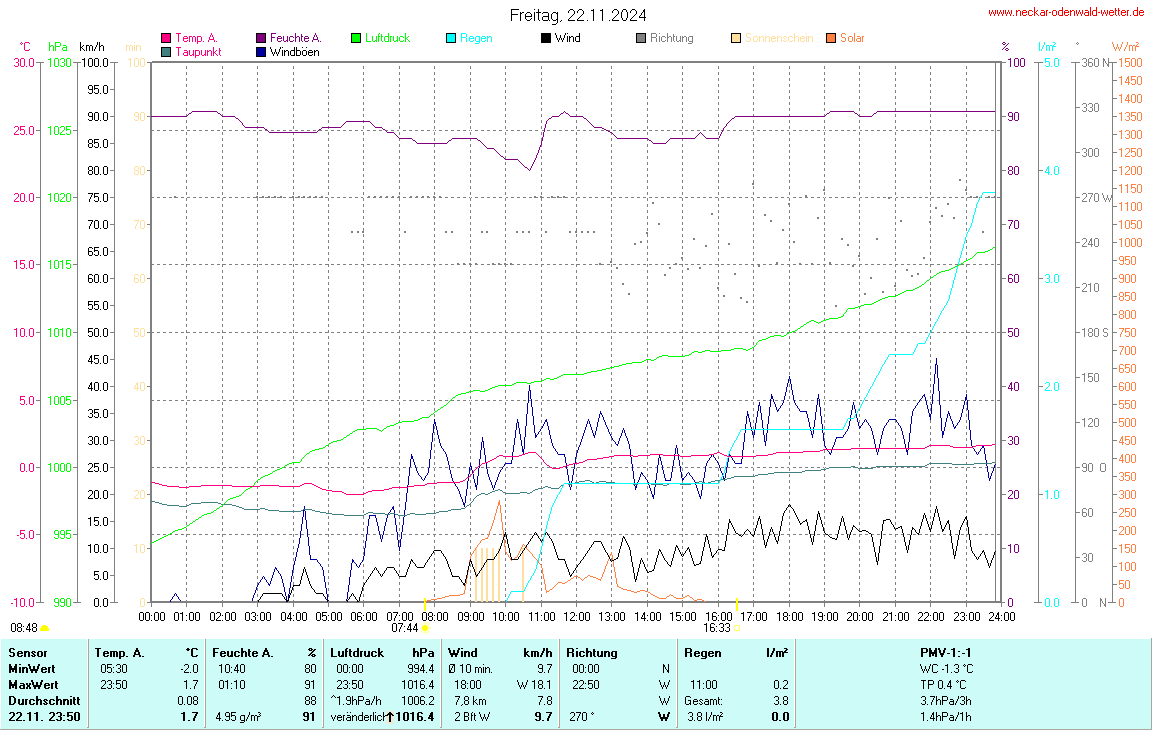The height and width of the screenshot is (730, 1152).
Task: Click the purple Feuchte A. legend square
Action: [x=261, y=39]
